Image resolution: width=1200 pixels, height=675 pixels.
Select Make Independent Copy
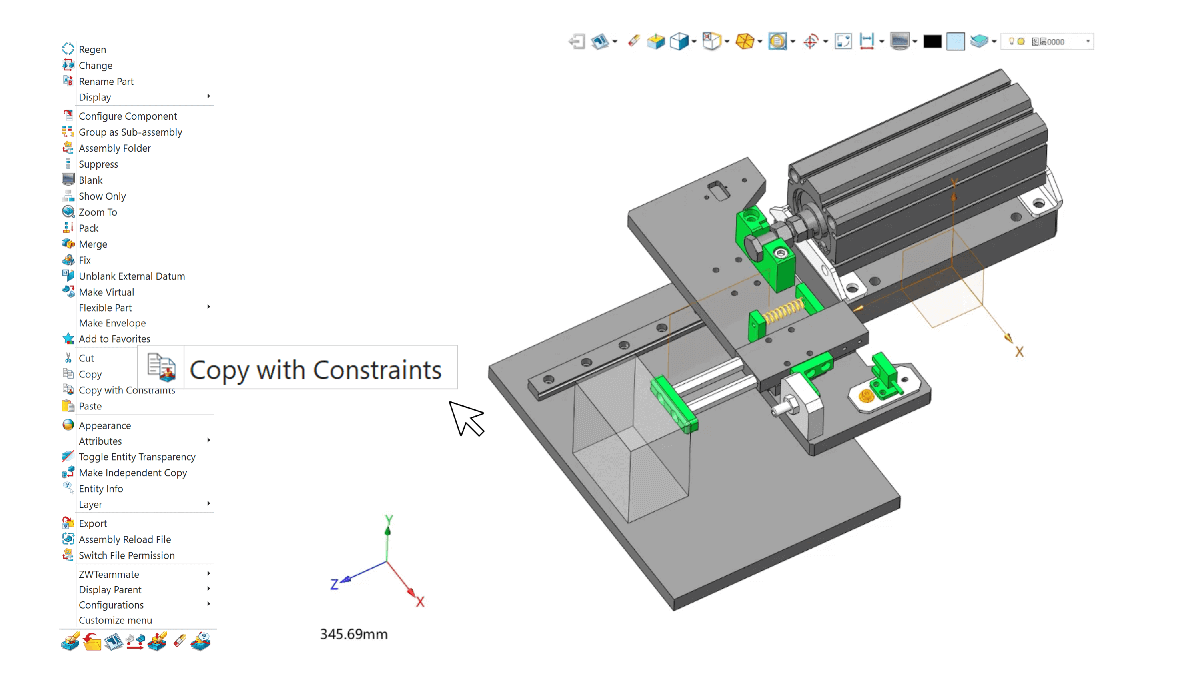pyautogui.click(x=132, y=473)
